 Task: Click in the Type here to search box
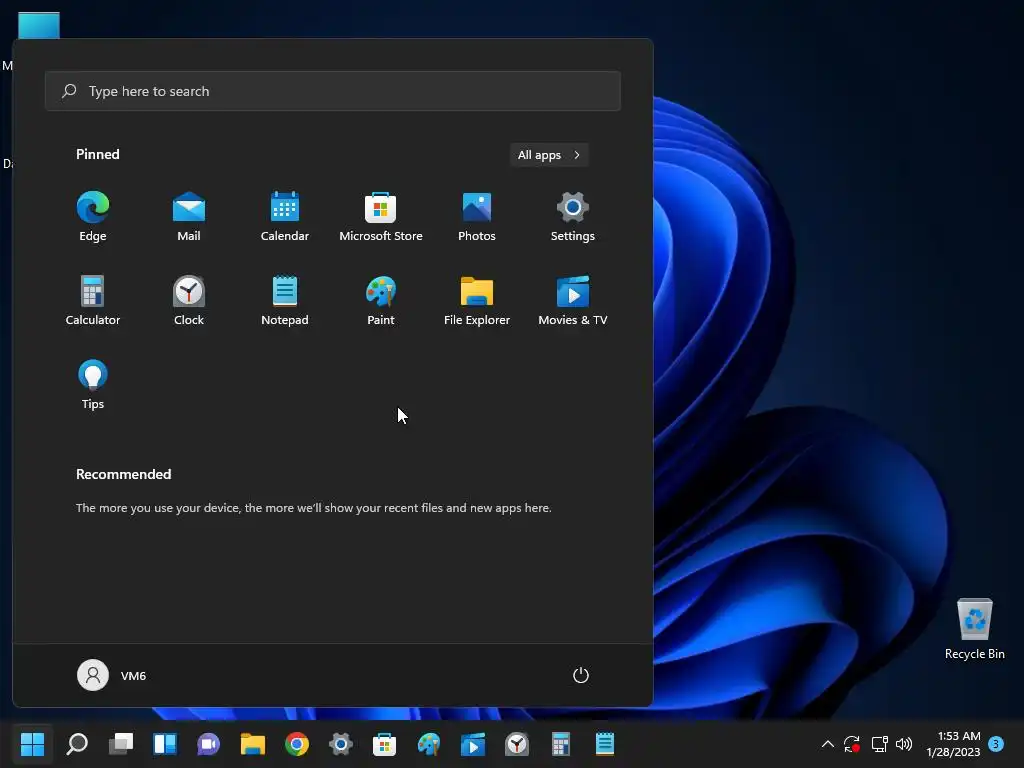332,91
